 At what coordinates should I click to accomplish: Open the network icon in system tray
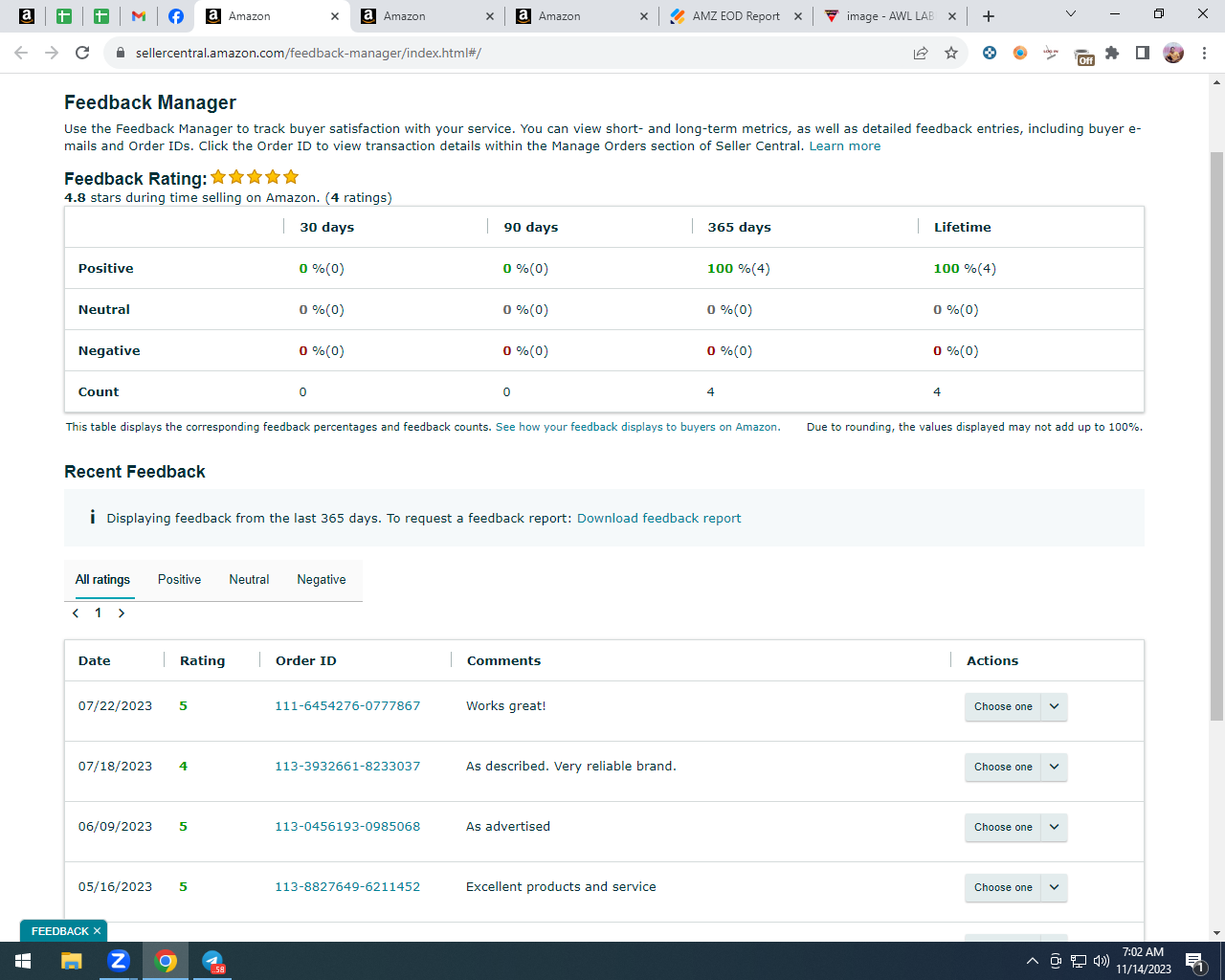tap(1079, 961)
